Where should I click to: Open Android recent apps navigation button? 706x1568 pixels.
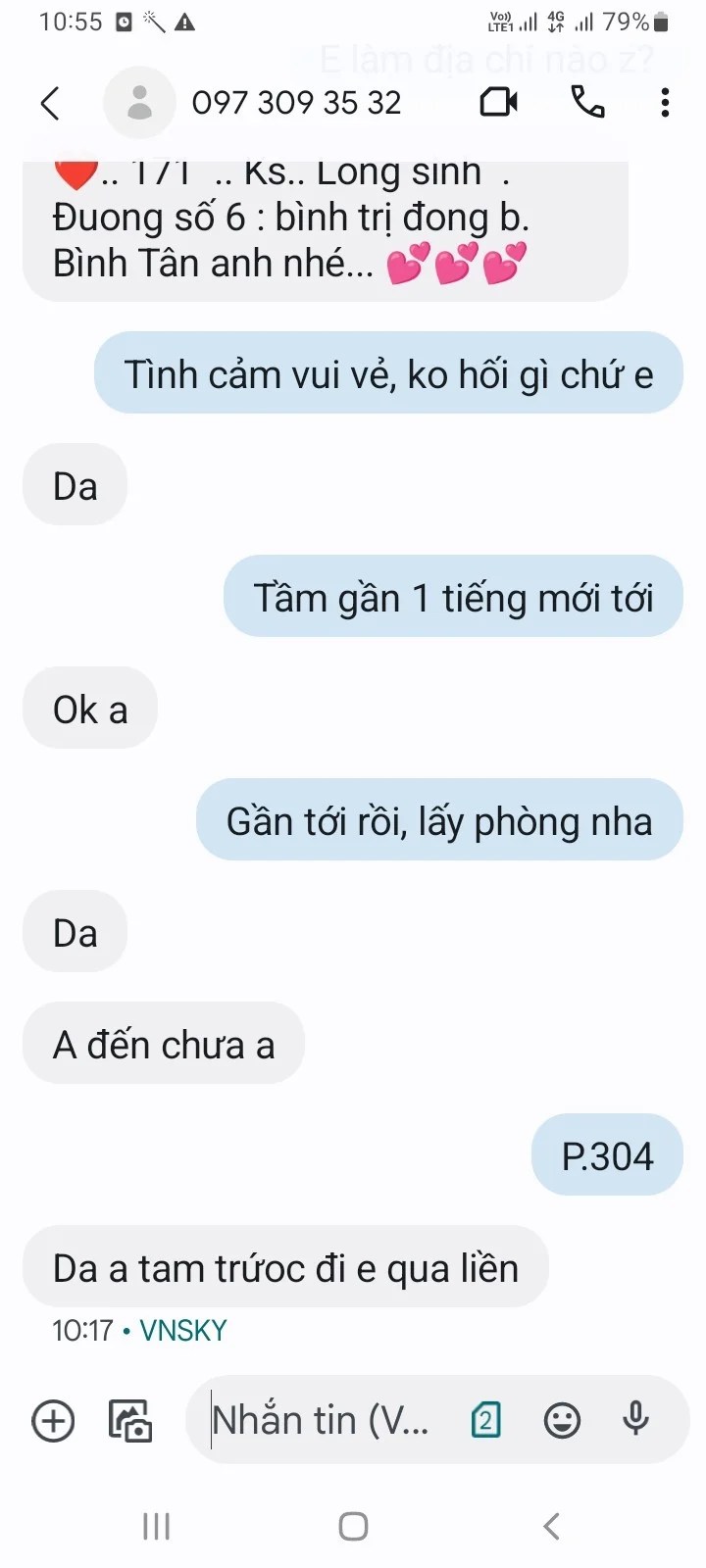(x=156, y=1526)
